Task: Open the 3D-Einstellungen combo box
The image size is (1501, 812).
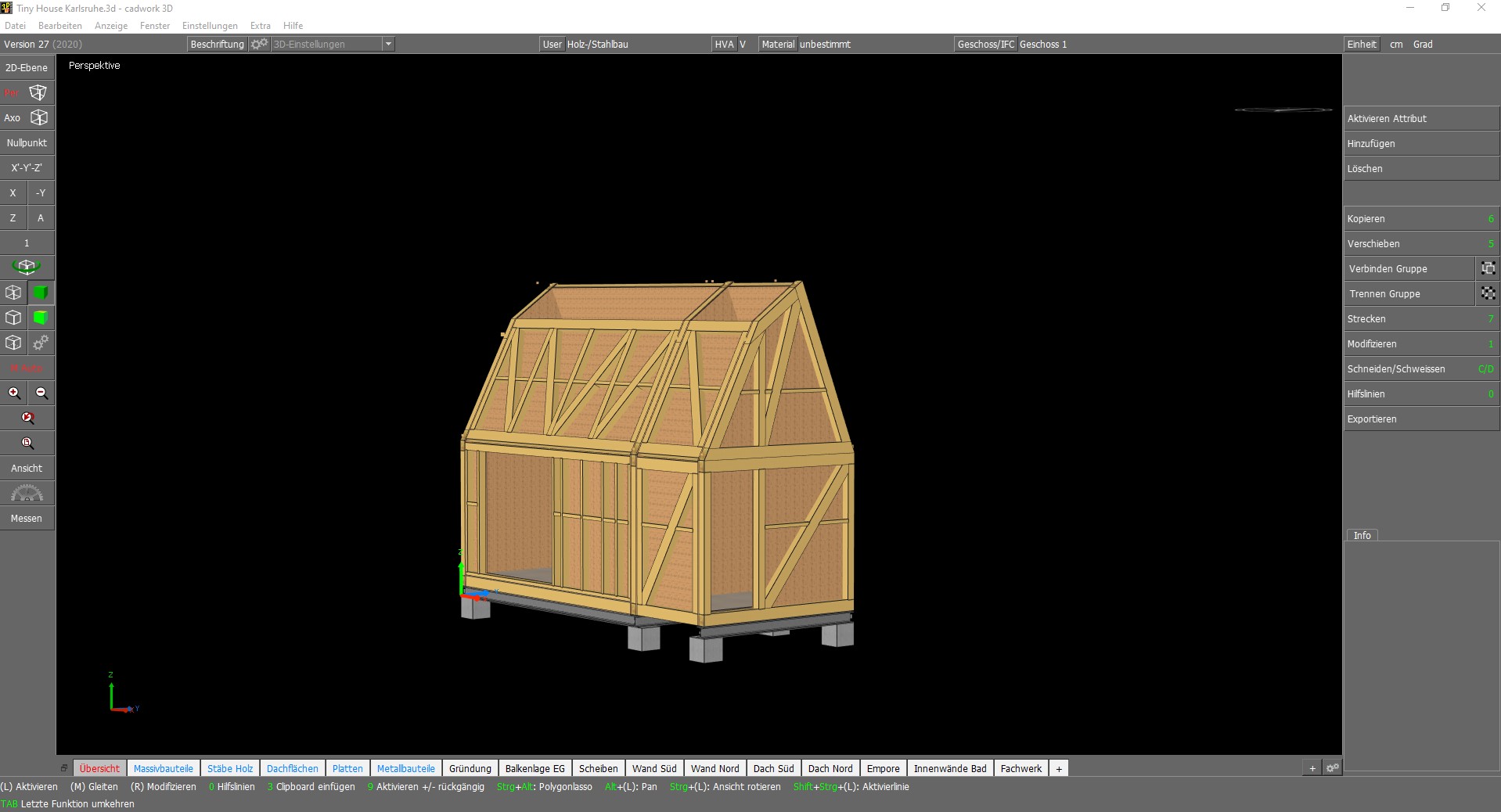Action: click(333, 44)
